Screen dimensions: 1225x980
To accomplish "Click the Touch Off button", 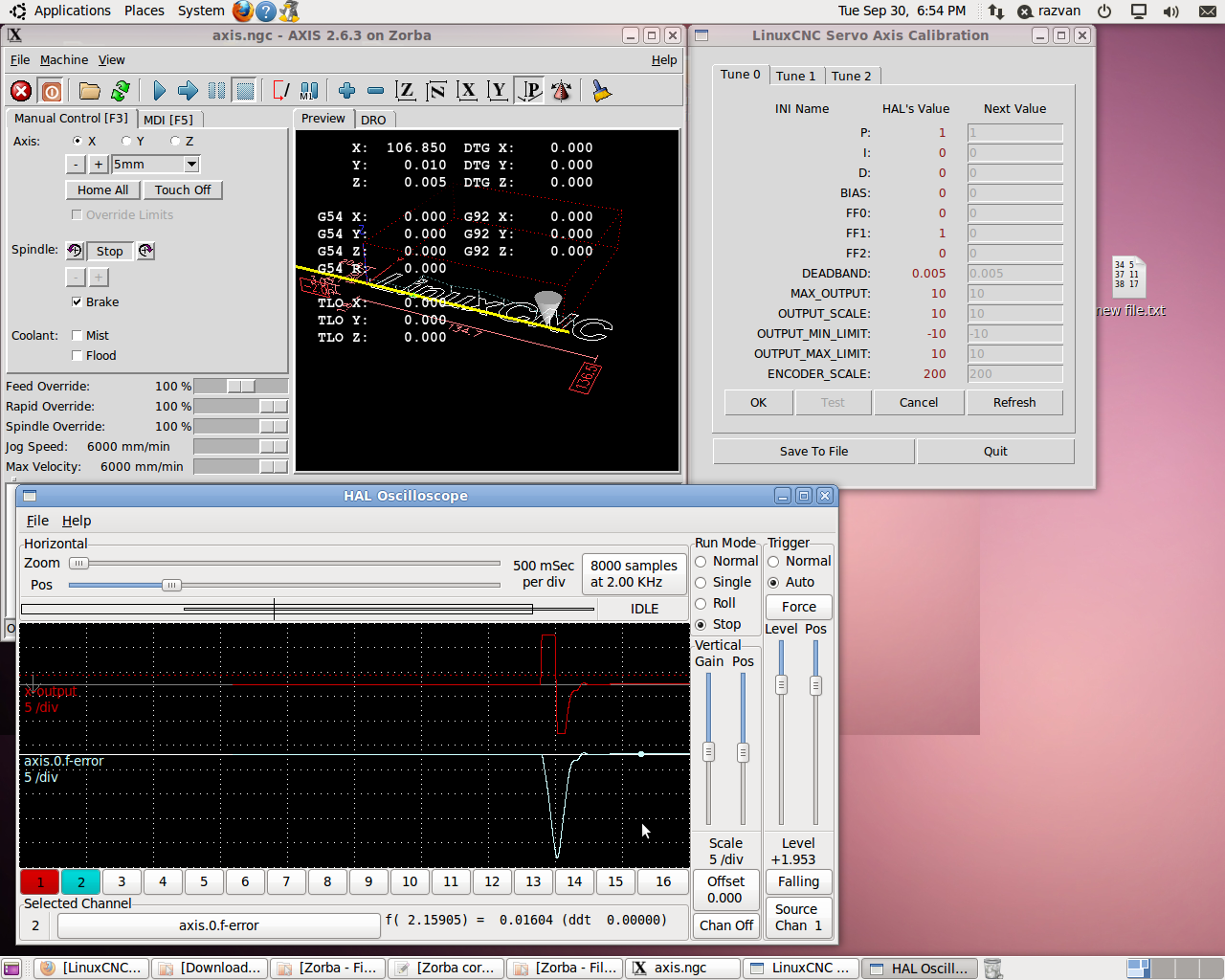I will pyautogui.click(x=183, y=190).
